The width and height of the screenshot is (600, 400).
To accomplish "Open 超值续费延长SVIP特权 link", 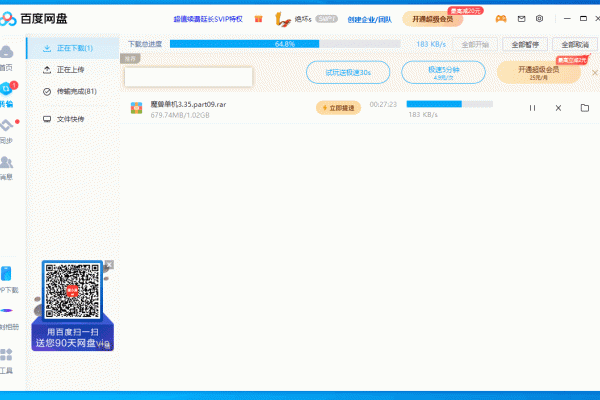I will [x=208, y=19].
